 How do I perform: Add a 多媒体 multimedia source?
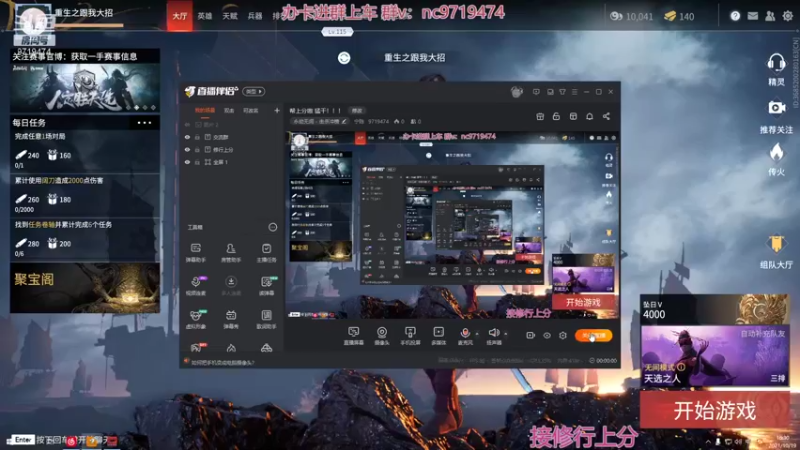tap(438, 336)
